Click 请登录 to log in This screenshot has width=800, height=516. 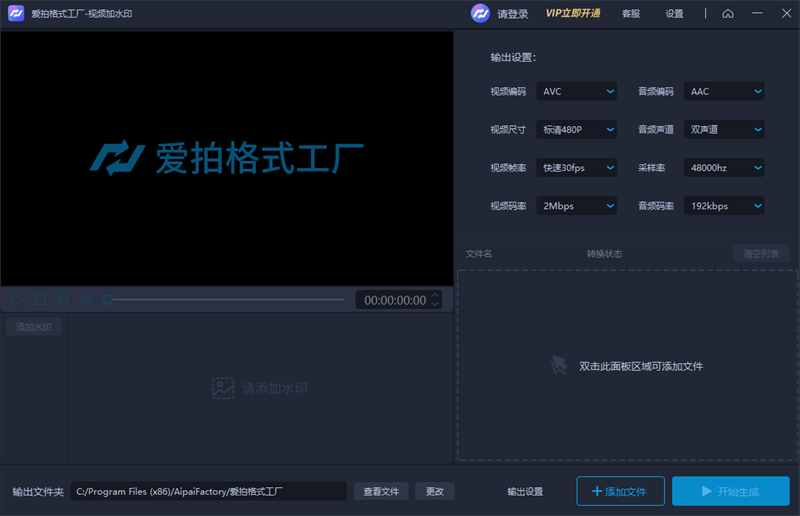(x=513, y=14)
